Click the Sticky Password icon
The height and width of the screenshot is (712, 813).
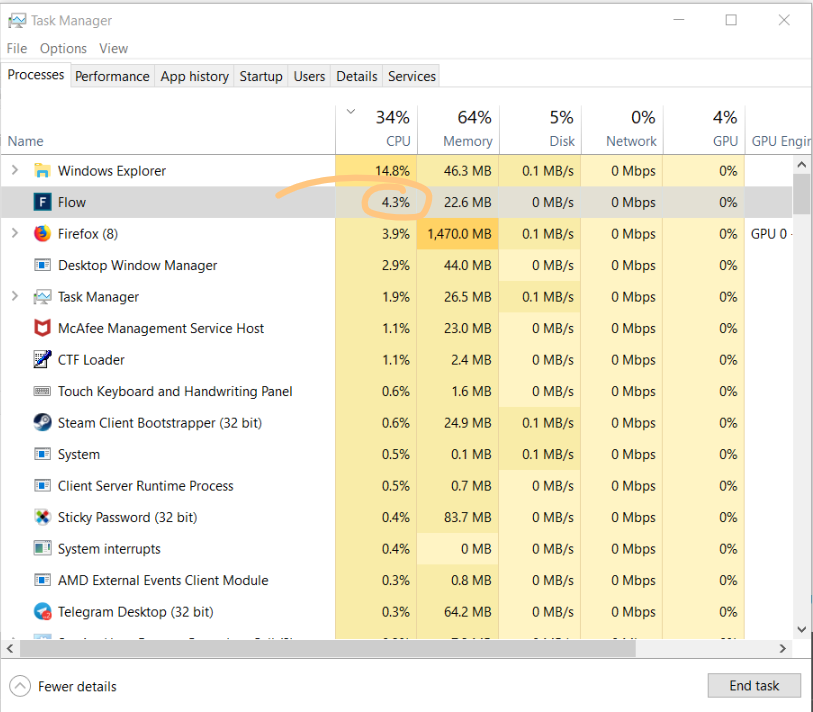(x=42, y=517)
